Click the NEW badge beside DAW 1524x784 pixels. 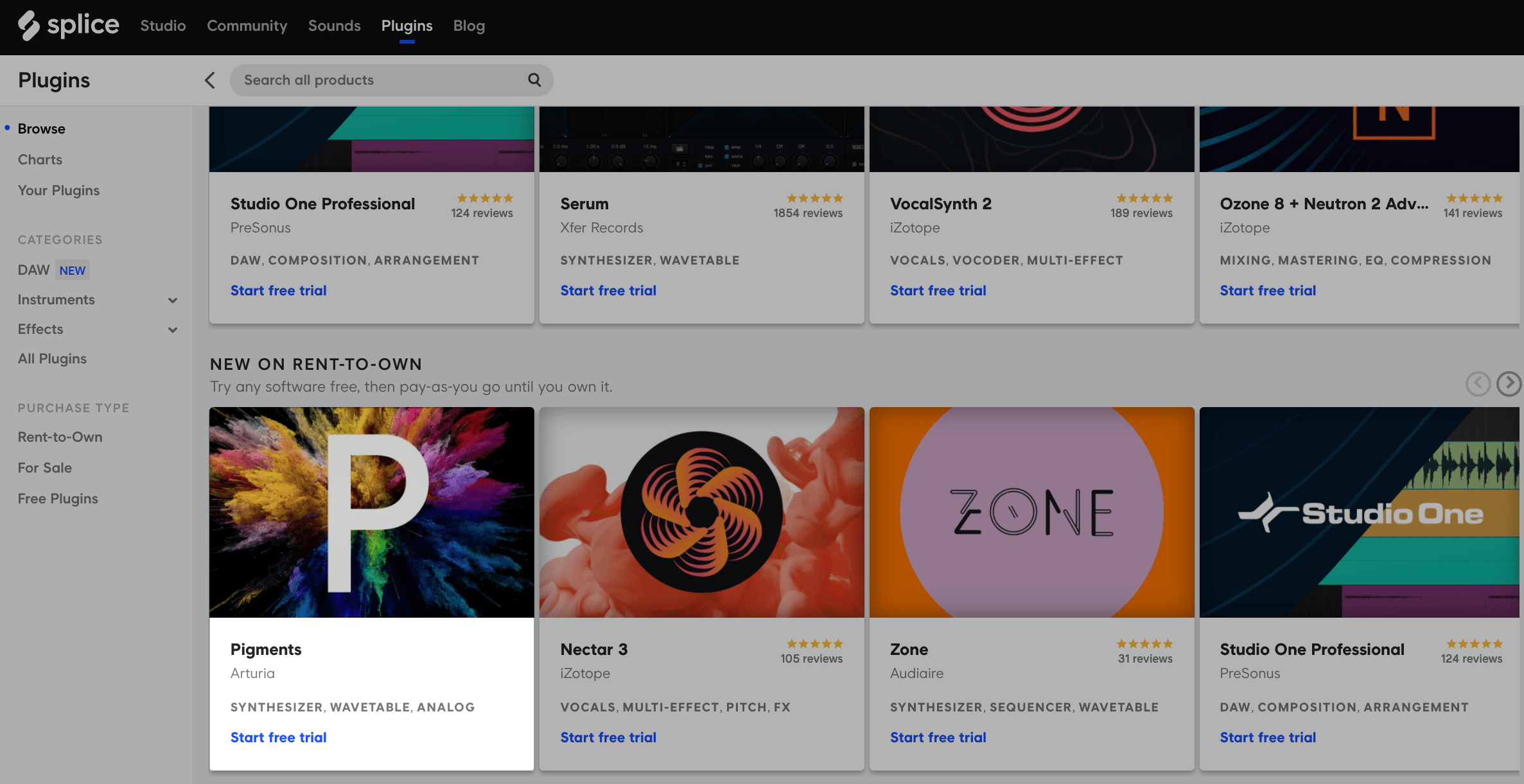pyautogui.click(x=73, y=270)
